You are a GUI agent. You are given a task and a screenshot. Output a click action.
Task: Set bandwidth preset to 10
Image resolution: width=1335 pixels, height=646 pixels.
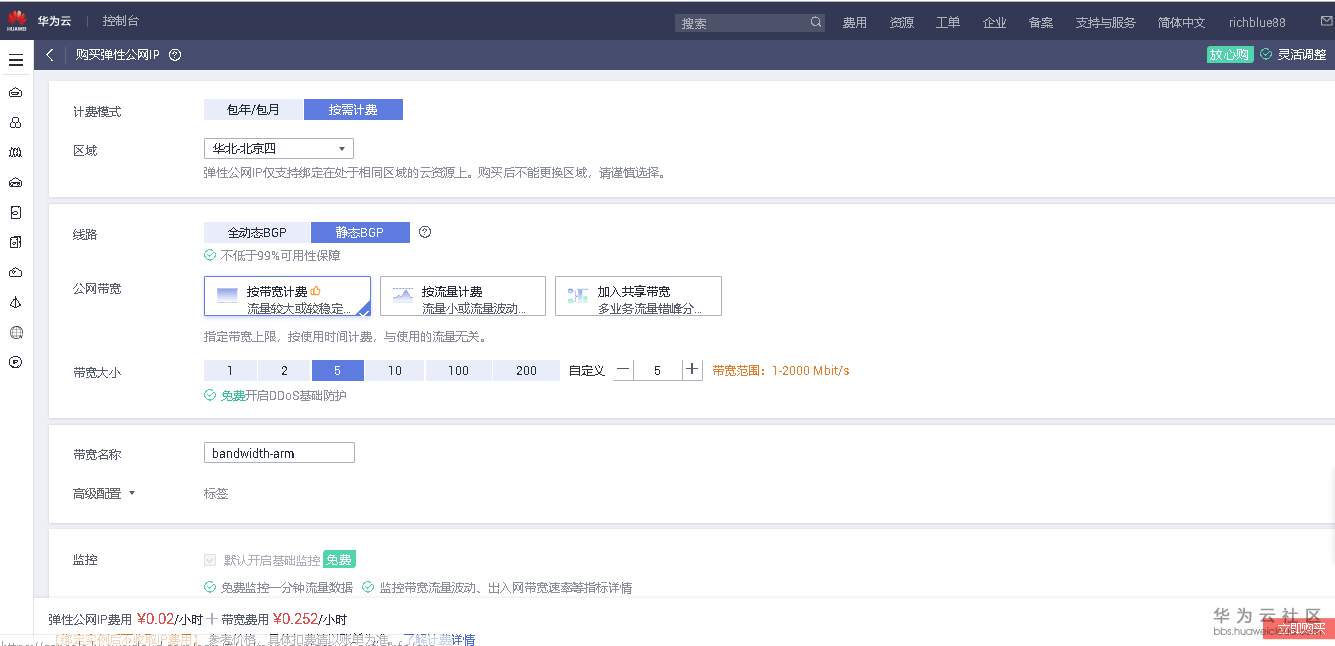[395, 370]
